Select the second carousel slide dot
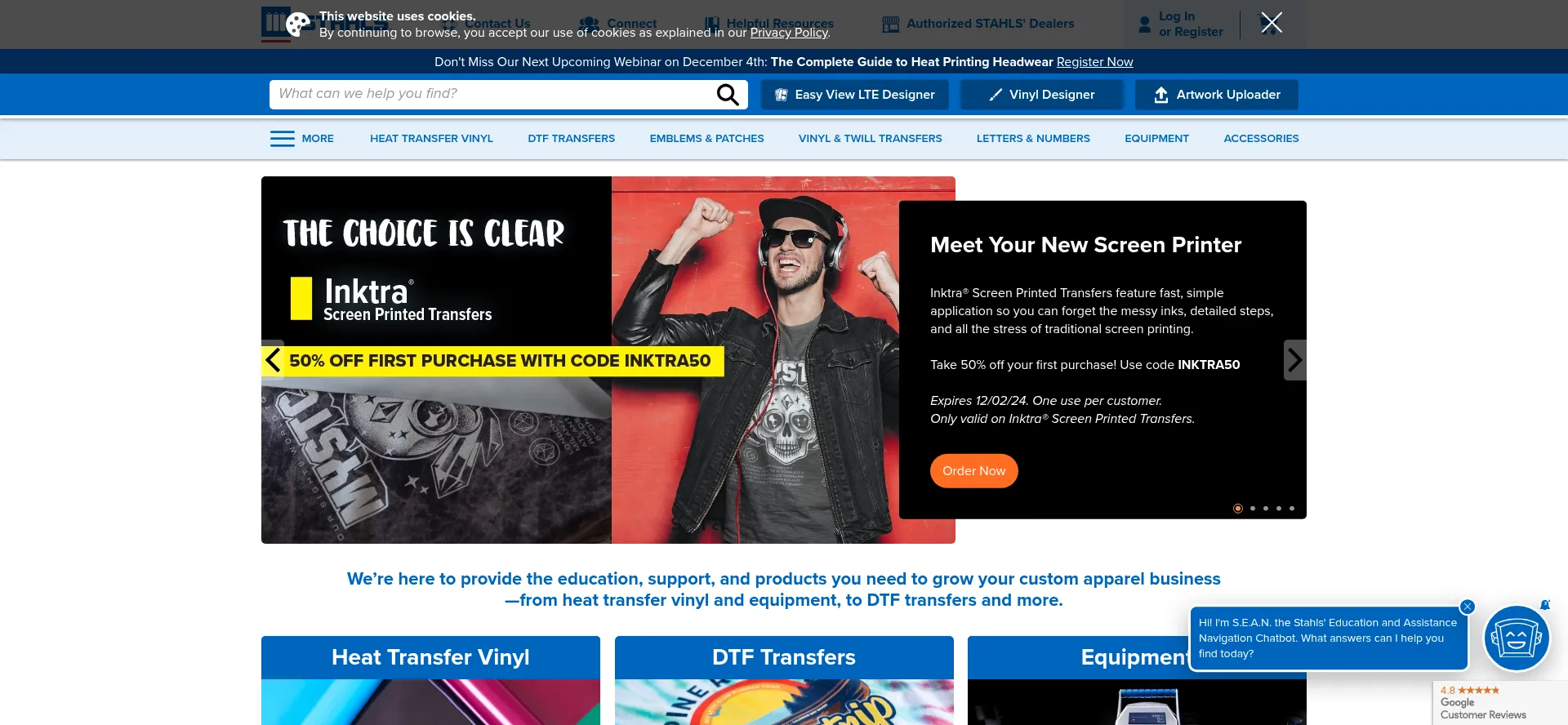This screenshot has width=1568, height=725. 1253,509
